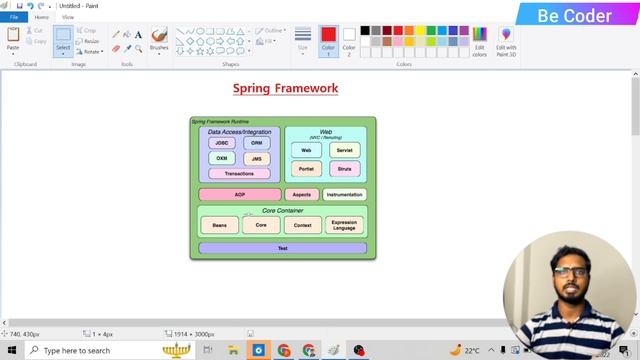Choose the Cloud callout shape
640x360 pixels.
240,51
